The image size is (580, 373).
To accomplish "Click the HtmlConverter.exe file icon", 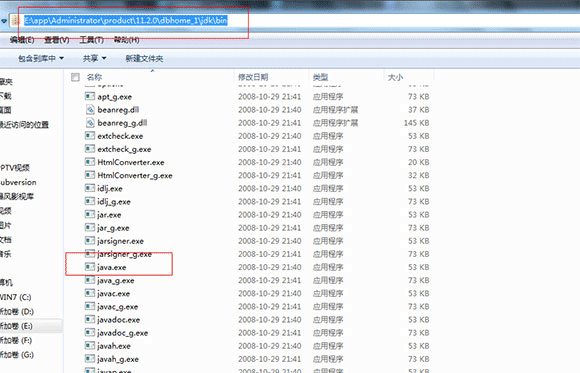I will click(x=90, y=162).
